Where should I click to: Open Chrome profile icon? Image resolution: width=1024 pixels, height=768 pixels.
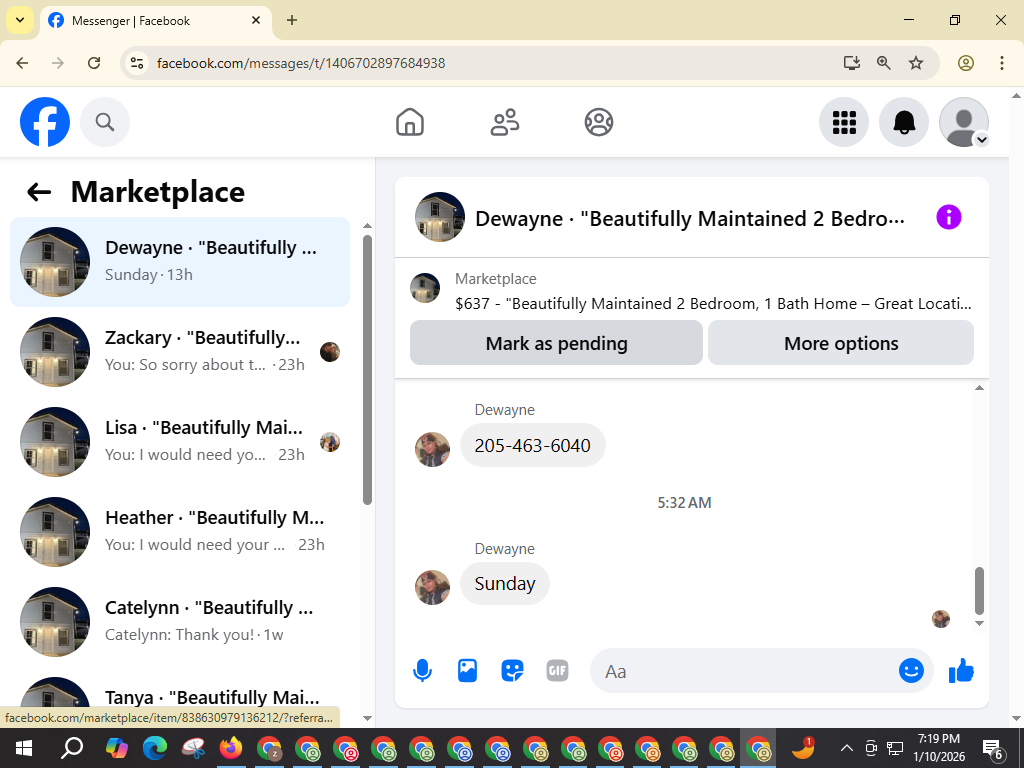click(x=966, y=63)
